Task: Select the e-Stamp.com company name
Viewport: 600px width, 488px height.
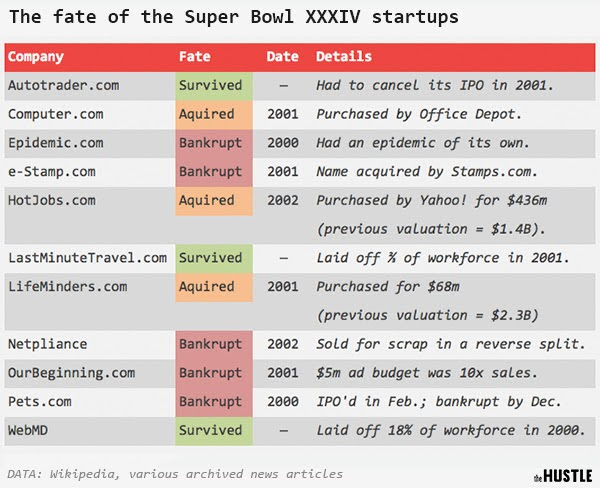Action: pos(52,172)
